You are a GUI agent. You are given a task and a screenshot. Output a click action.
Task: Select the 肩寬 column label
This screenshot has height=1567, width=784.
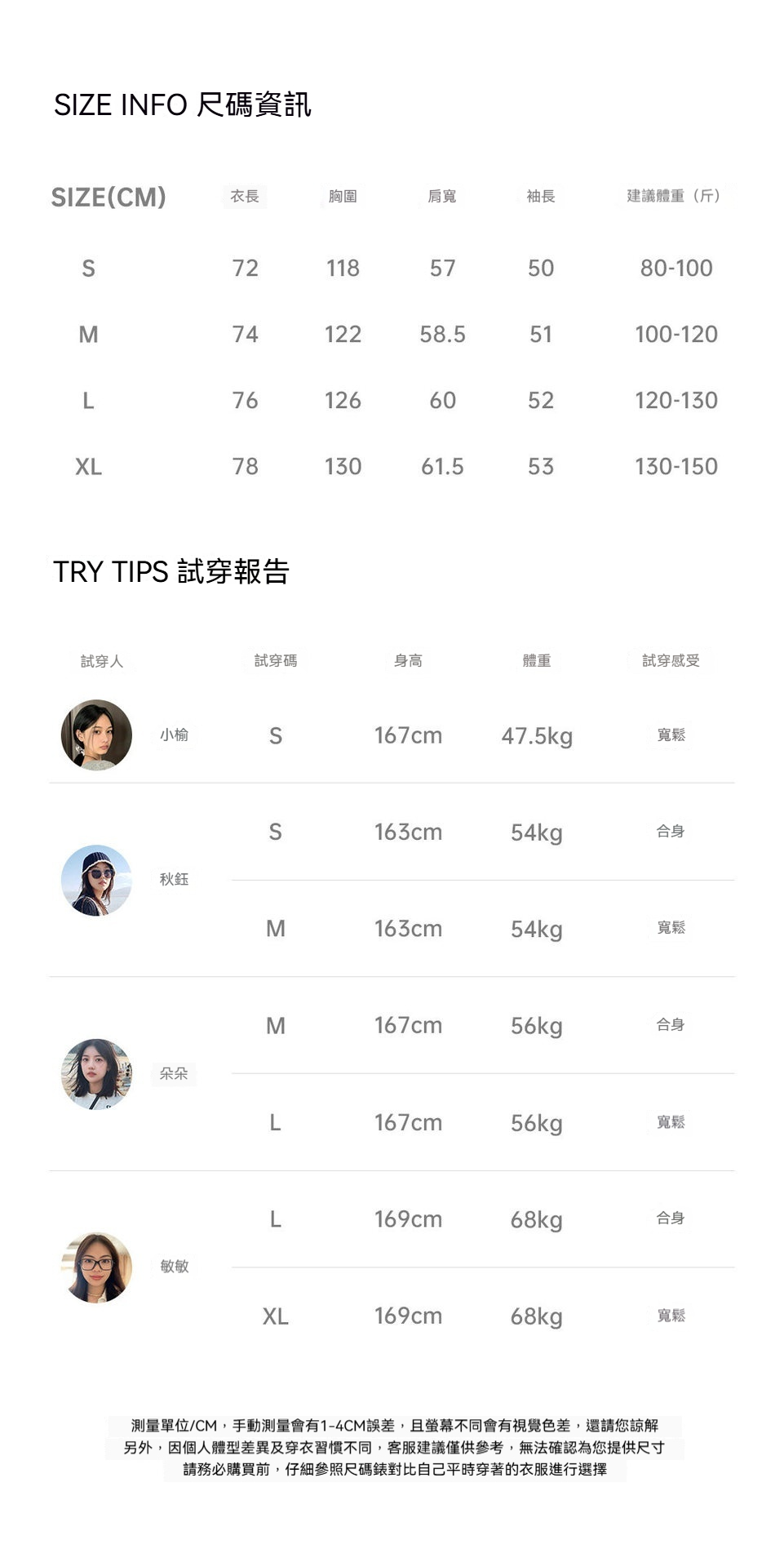coord(442,196)
